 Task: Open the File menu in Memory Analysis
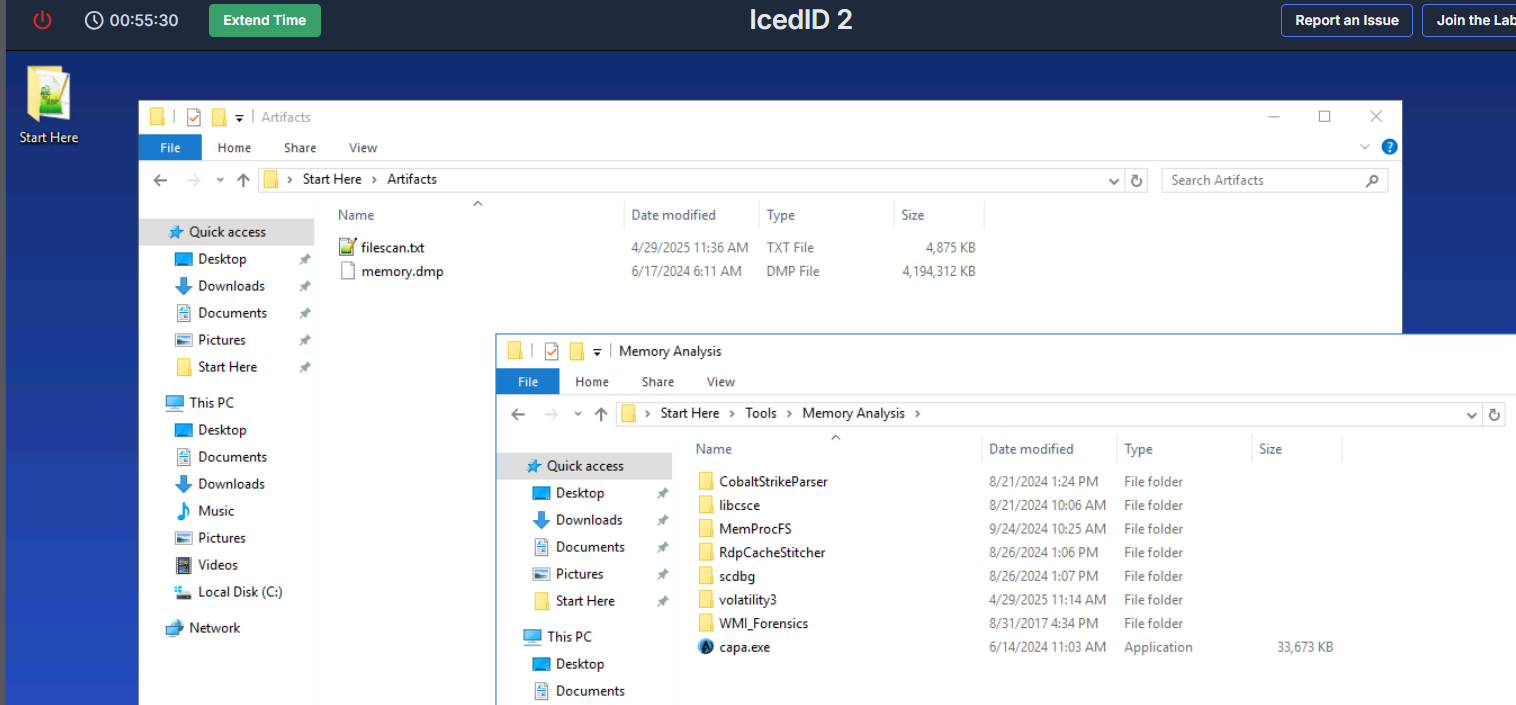point(528,382)
